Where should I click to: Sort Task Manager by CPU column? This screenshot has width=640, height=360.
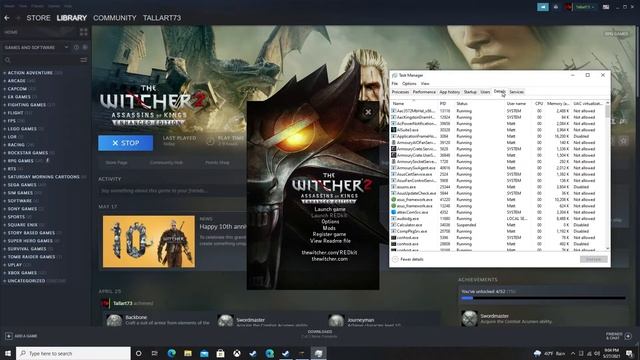(x=539, y=104)
